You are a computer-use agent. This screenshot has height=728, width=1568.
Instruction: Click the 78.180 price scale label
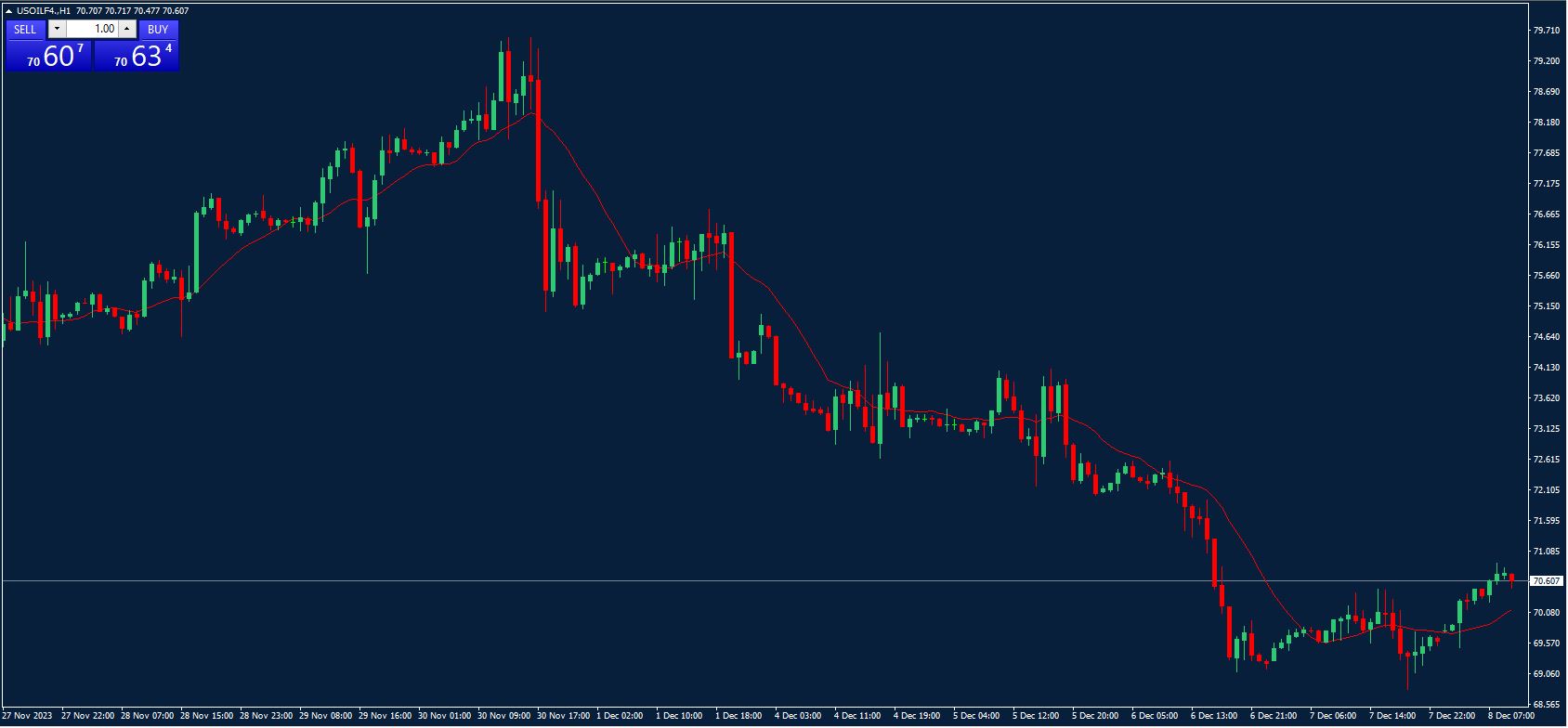pos(1547,123)
